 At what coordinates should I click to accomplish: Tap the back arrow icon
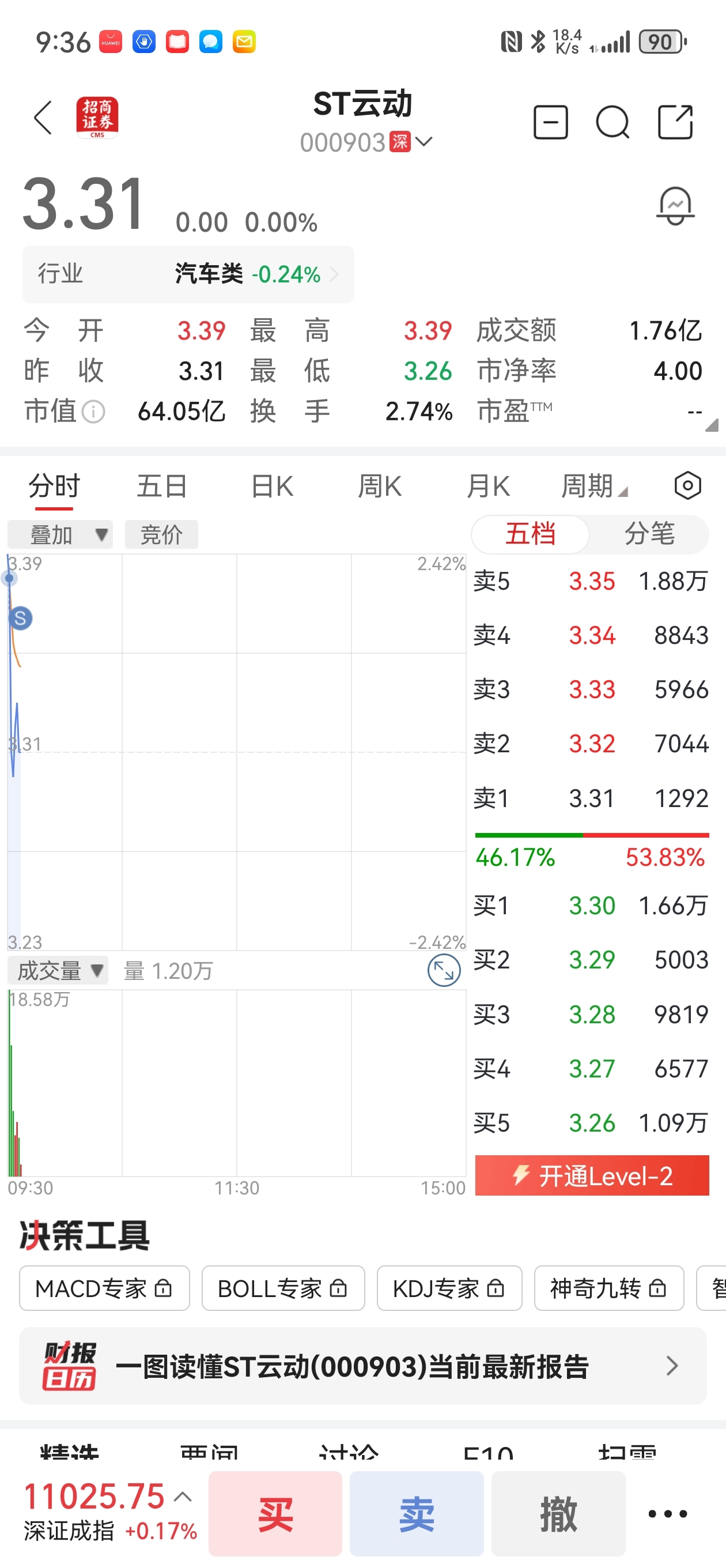pos(43,118)
